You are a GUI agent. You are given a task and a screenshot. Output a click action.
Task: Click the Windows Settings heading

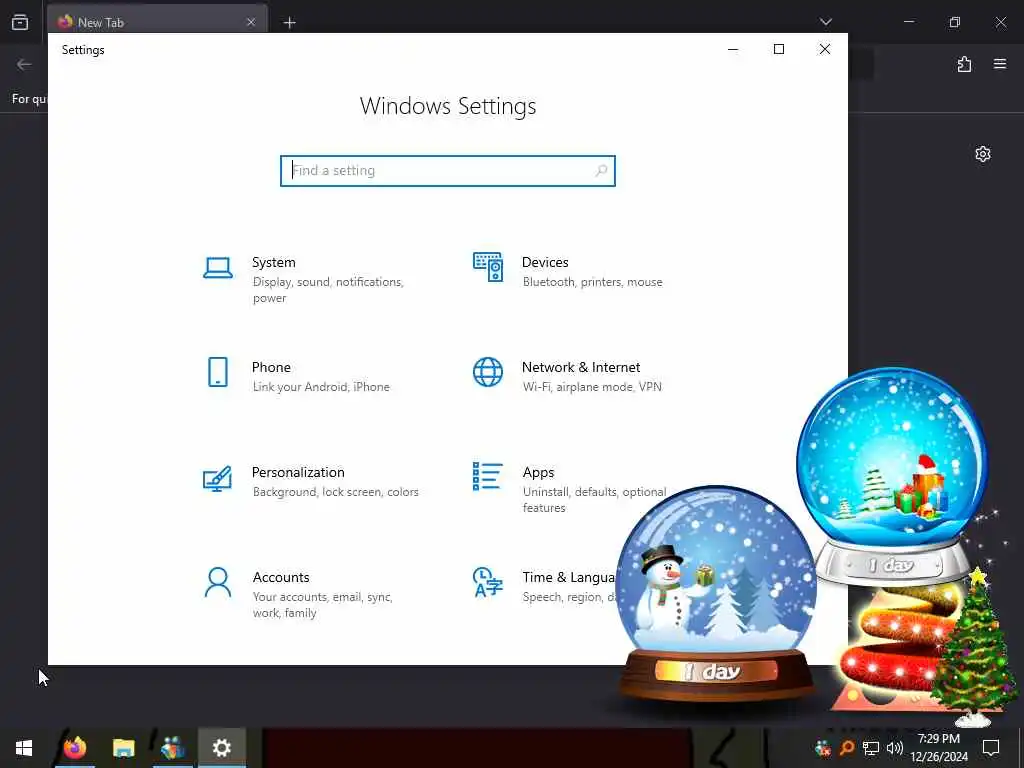(448, 106)
